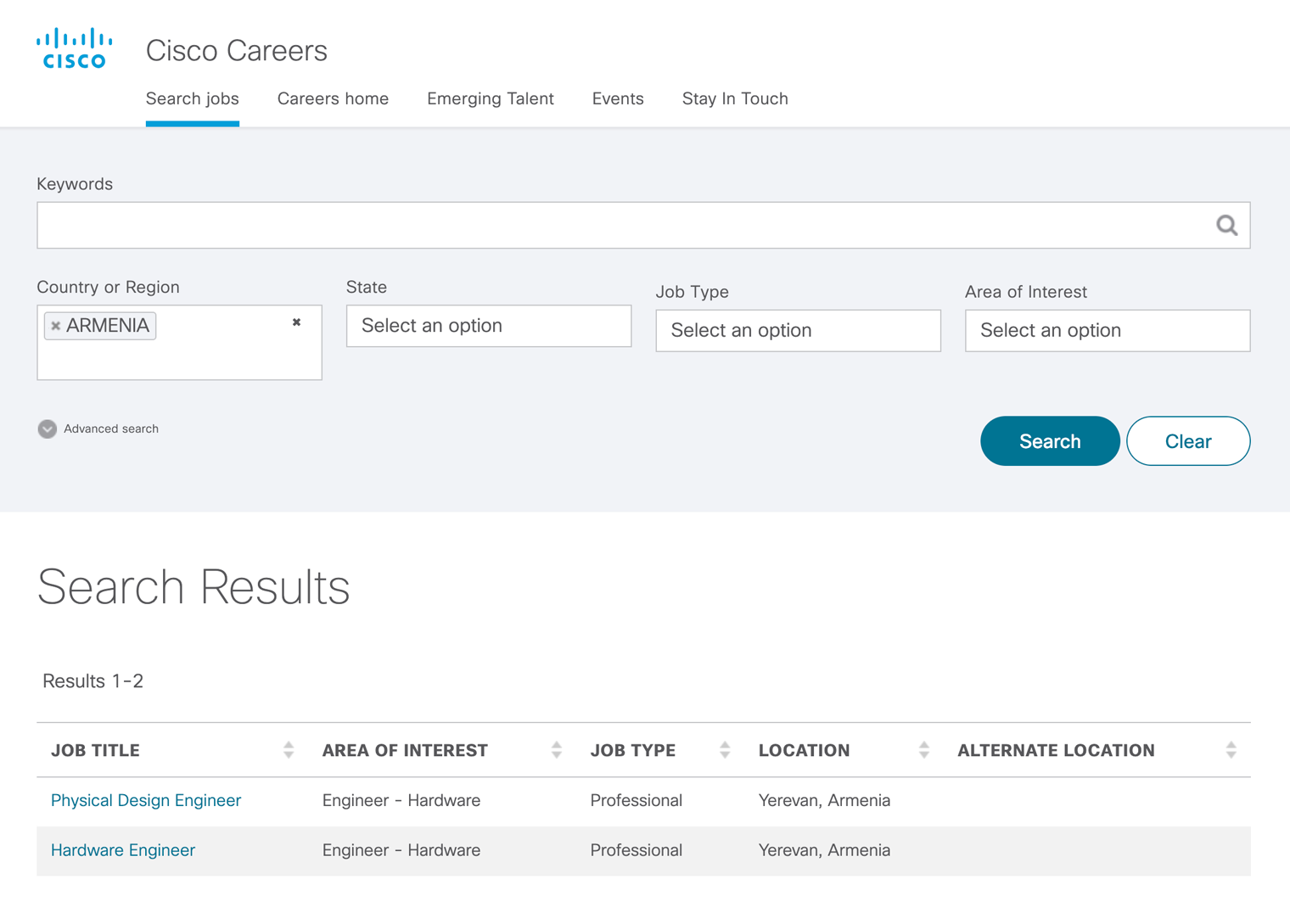Sort results by Job Title
The width and height of the screenshot is (1290, 924).
[x=289, y=750]
